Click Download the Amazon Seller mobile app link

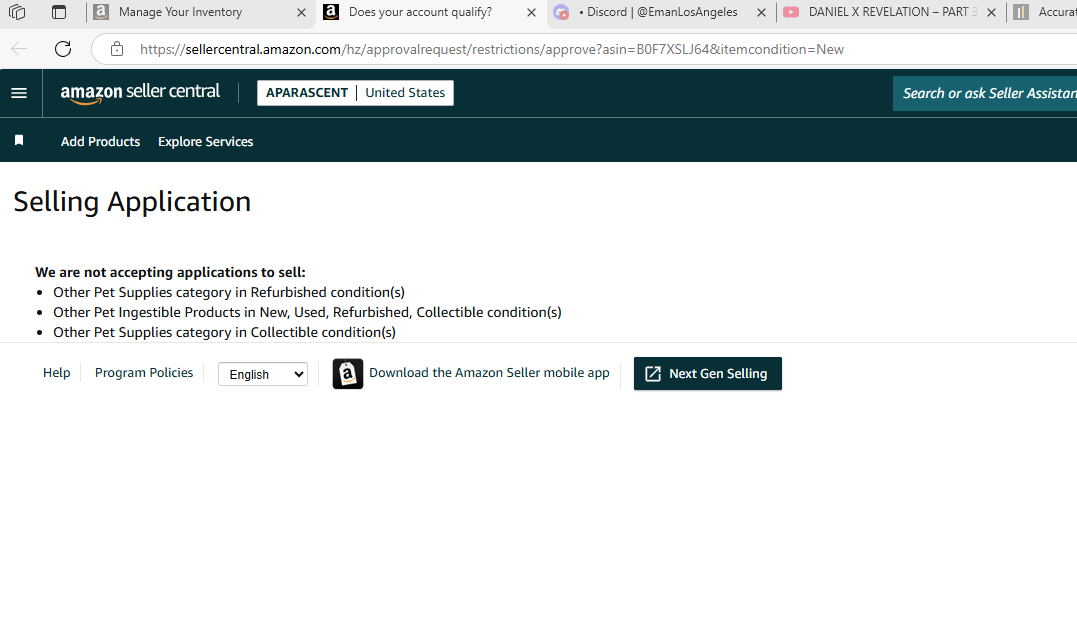coord(489,372)
